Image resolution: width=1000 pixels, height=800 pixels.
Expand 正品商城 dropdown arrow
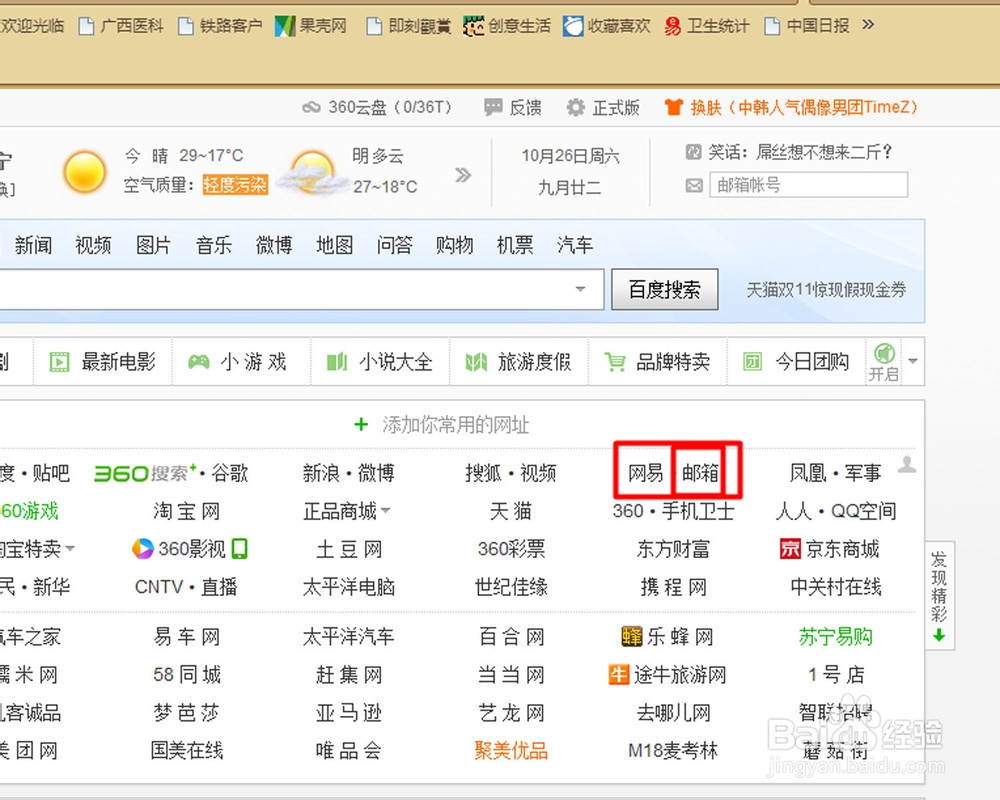coord(385,511)
